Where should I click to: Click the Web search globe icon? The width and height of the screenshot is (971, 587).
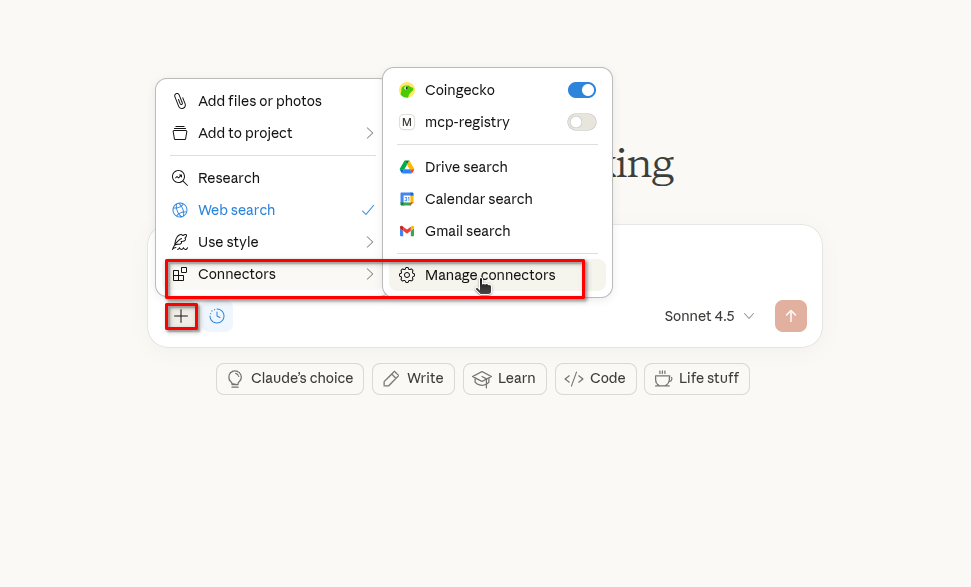180,210
